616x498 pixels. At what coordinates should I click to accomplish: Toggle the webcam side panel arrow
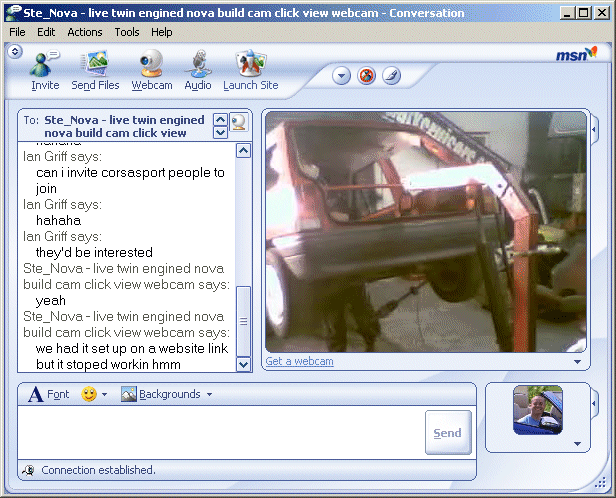click(594, 130)
